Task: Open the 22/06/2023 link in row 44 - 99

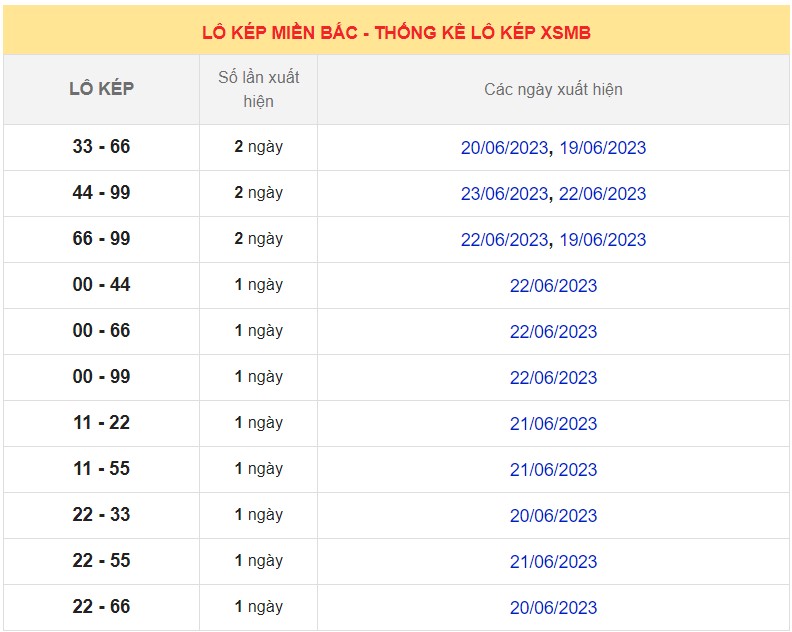Action: pos(603,193)
